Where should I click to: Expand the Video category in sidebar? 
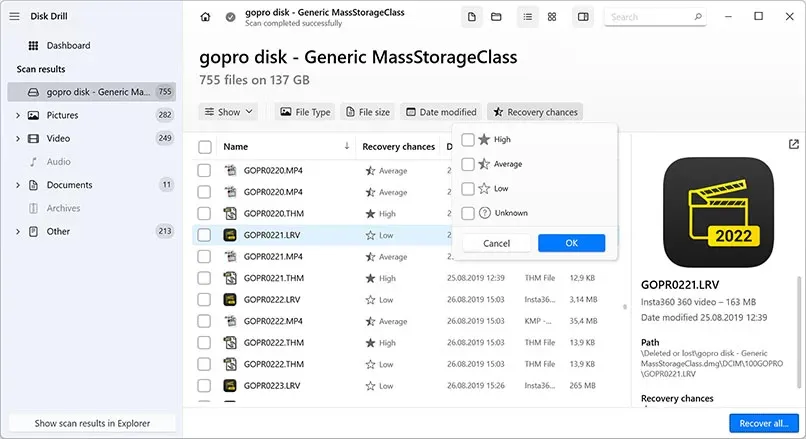click(18, 138)
